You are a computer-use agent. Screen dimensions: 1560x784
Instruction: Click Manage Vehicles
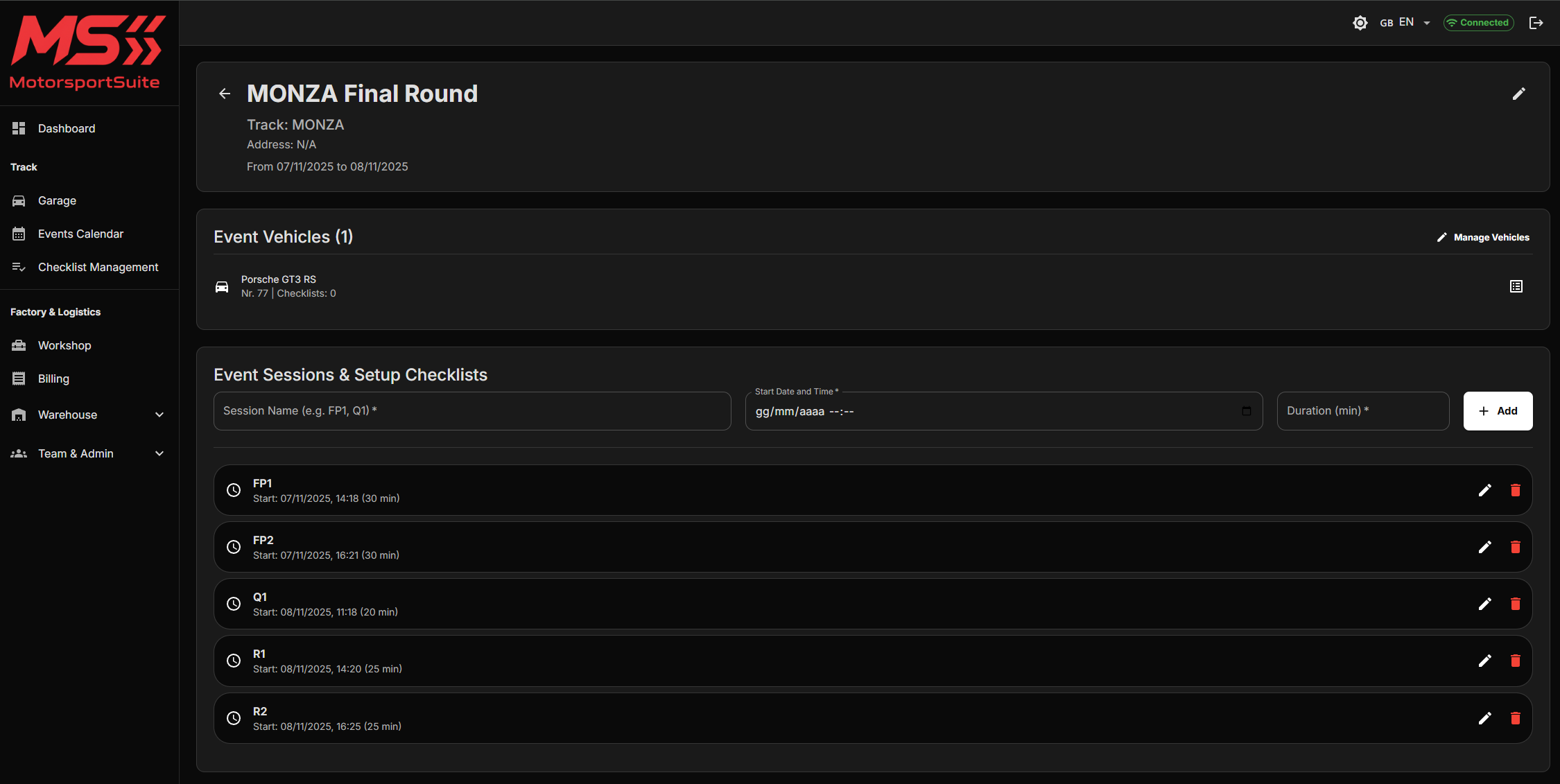click(x=1483, y=237)
